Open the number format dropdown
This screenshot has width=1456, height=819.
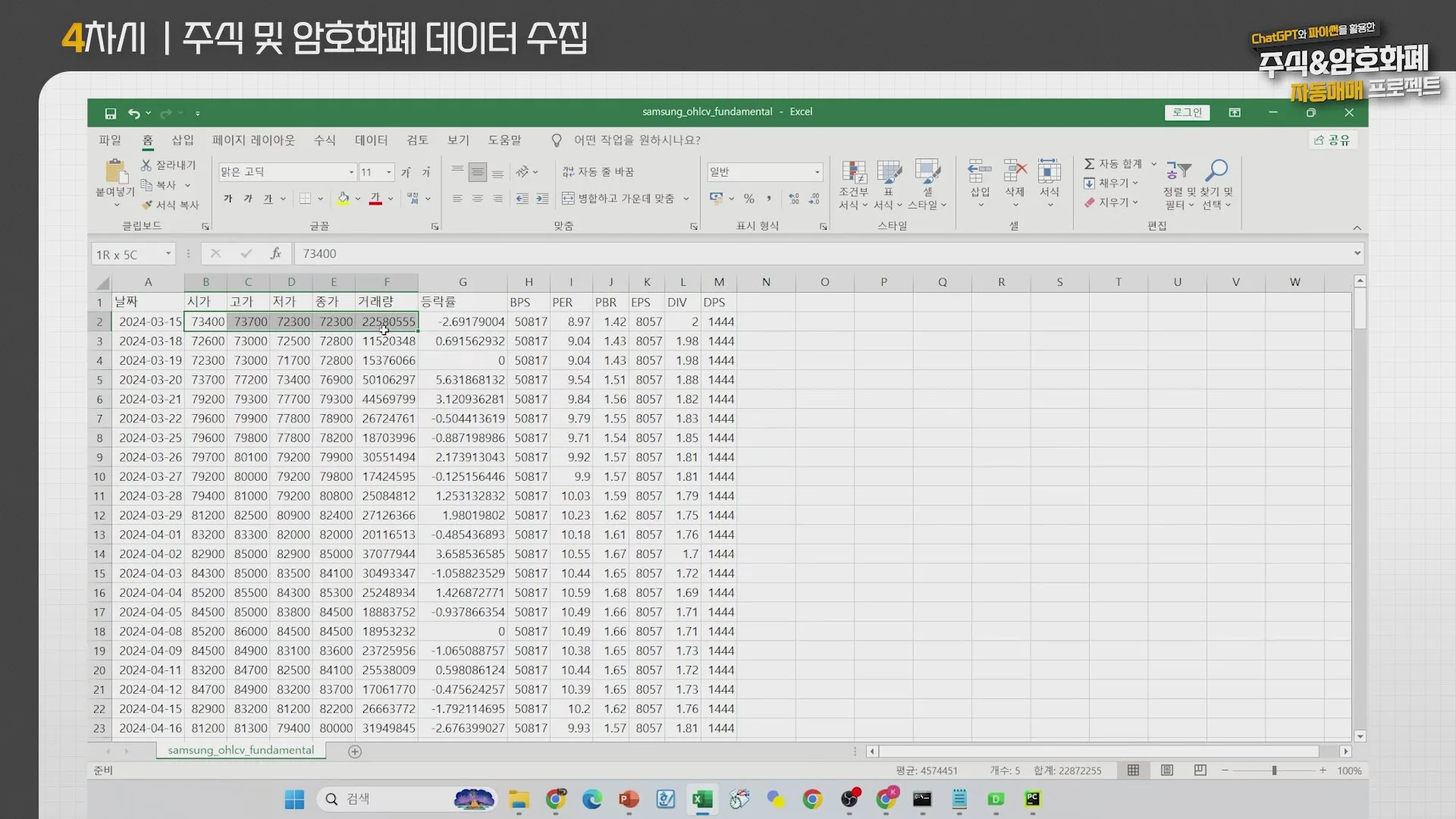pos(817,172)
